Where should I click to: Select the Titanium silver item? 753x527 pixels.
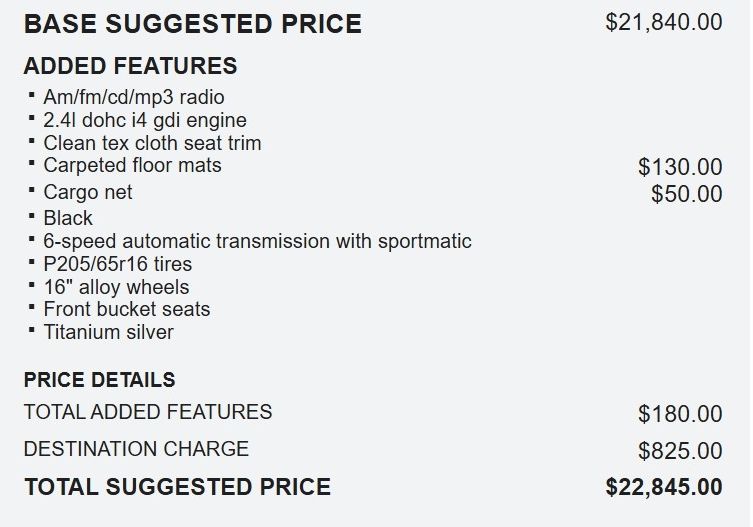108,332
